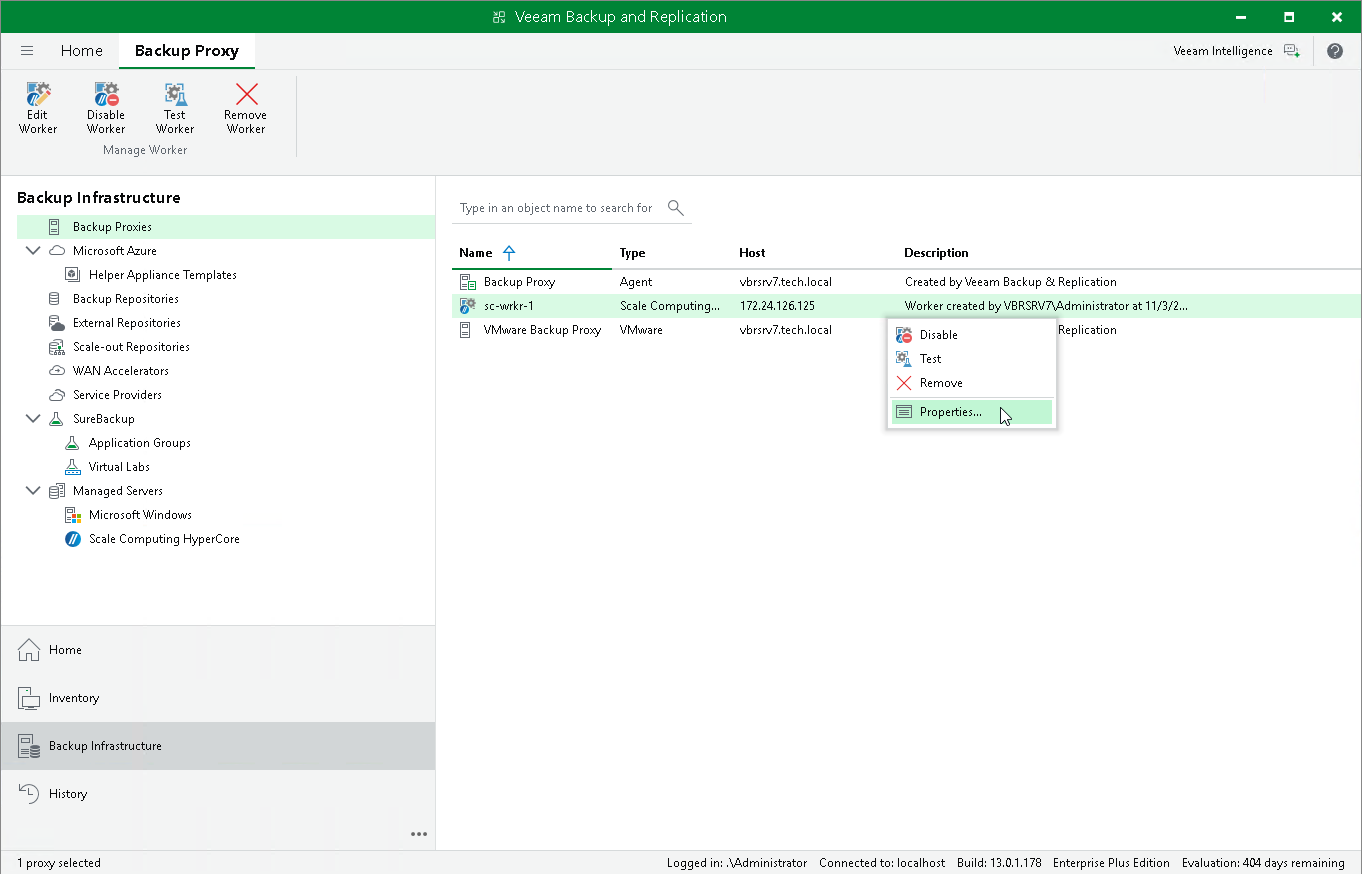Open the Help question mark icon

(x=1335, y=51)
